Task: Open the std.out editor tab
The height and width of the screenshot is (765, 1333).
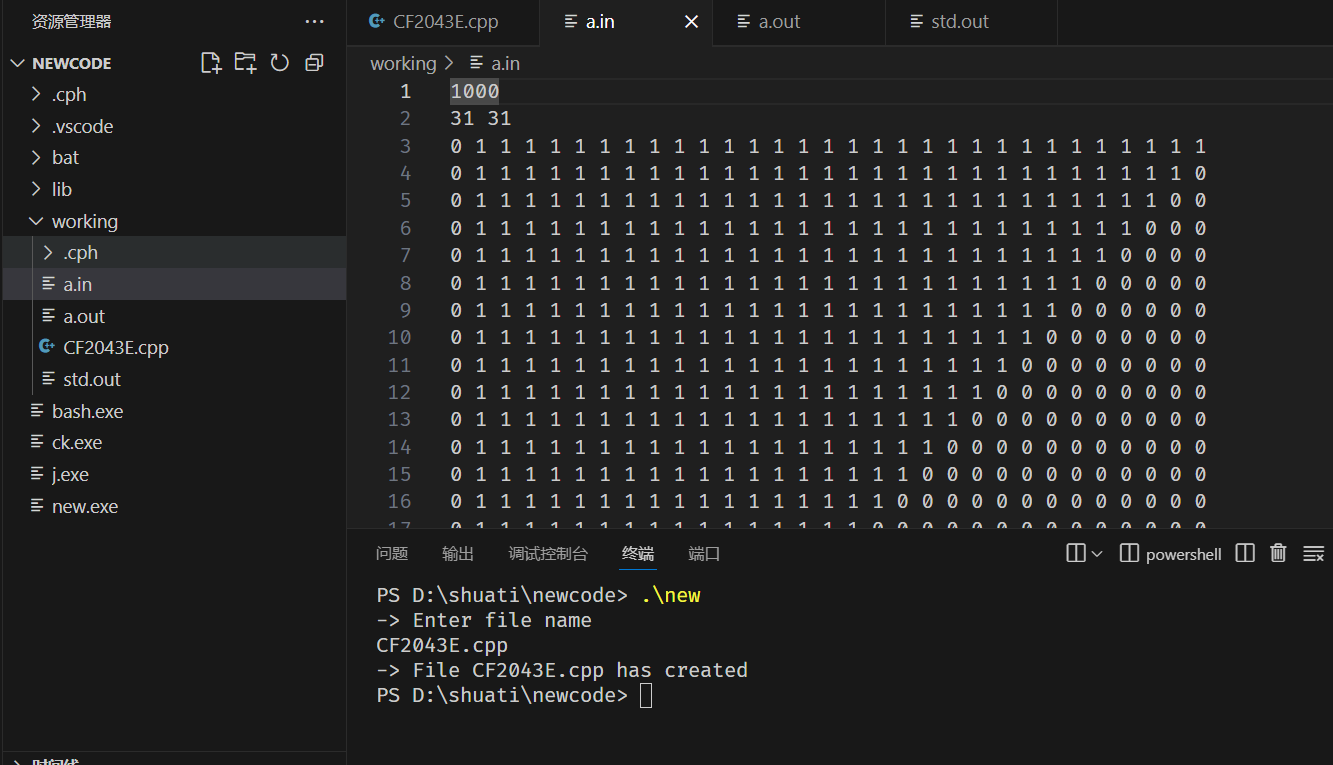Action: (x=959, y=21)
